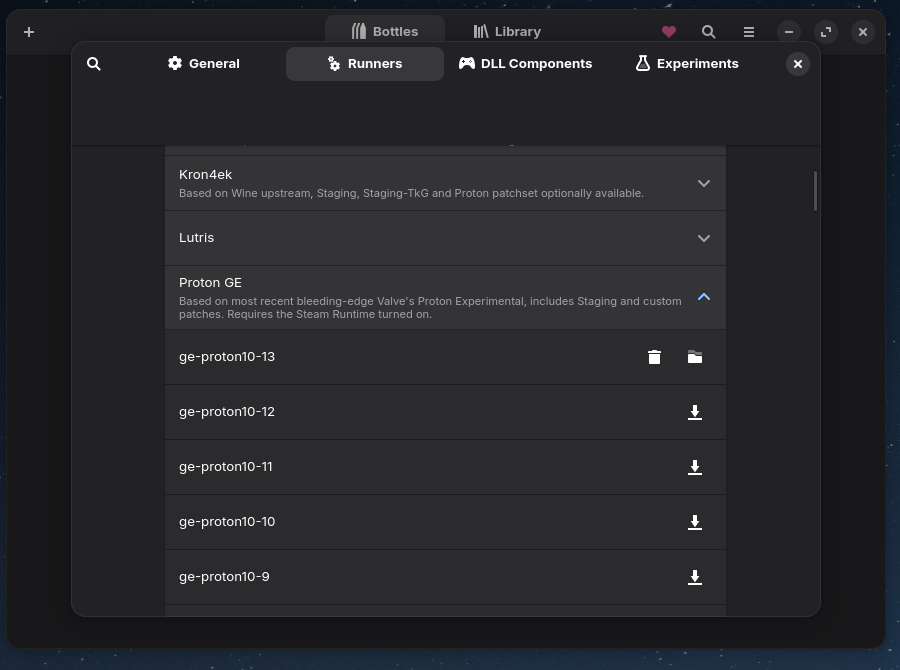Select the ge-proton10-12 row text

point(227,412)
